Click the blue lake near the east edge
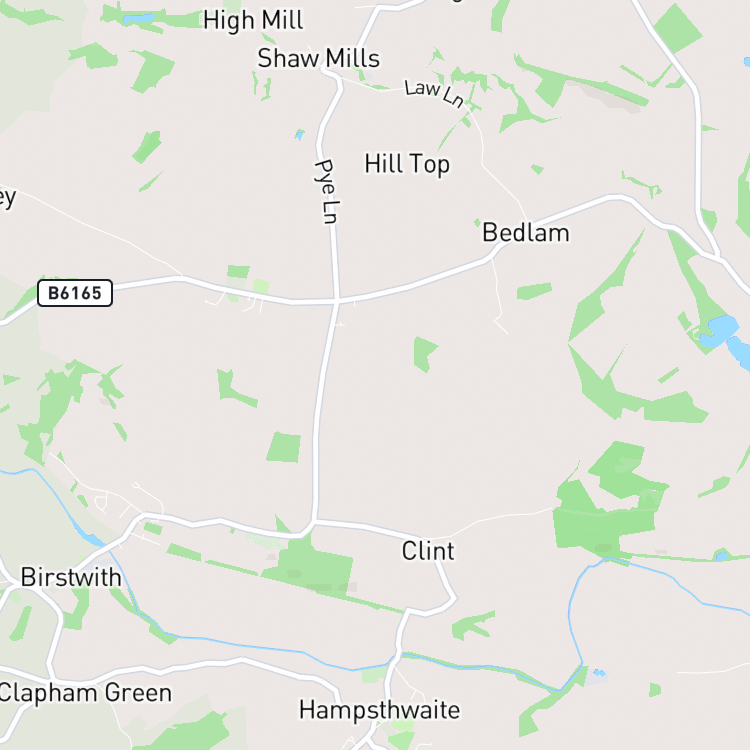Viewport: 750px width, 750px height. (x=721, y=330)
